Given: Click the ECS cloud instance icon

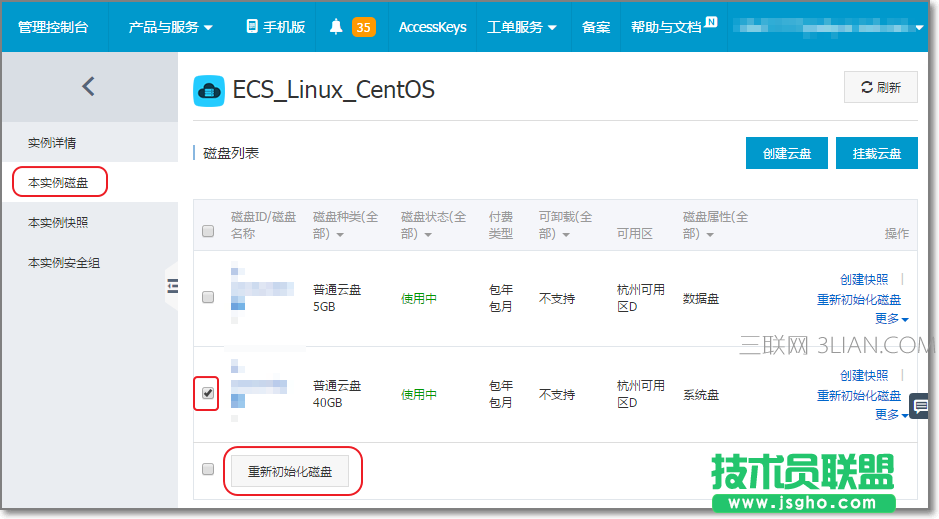Looking at the screenshot, I should (x=209, y=90).
